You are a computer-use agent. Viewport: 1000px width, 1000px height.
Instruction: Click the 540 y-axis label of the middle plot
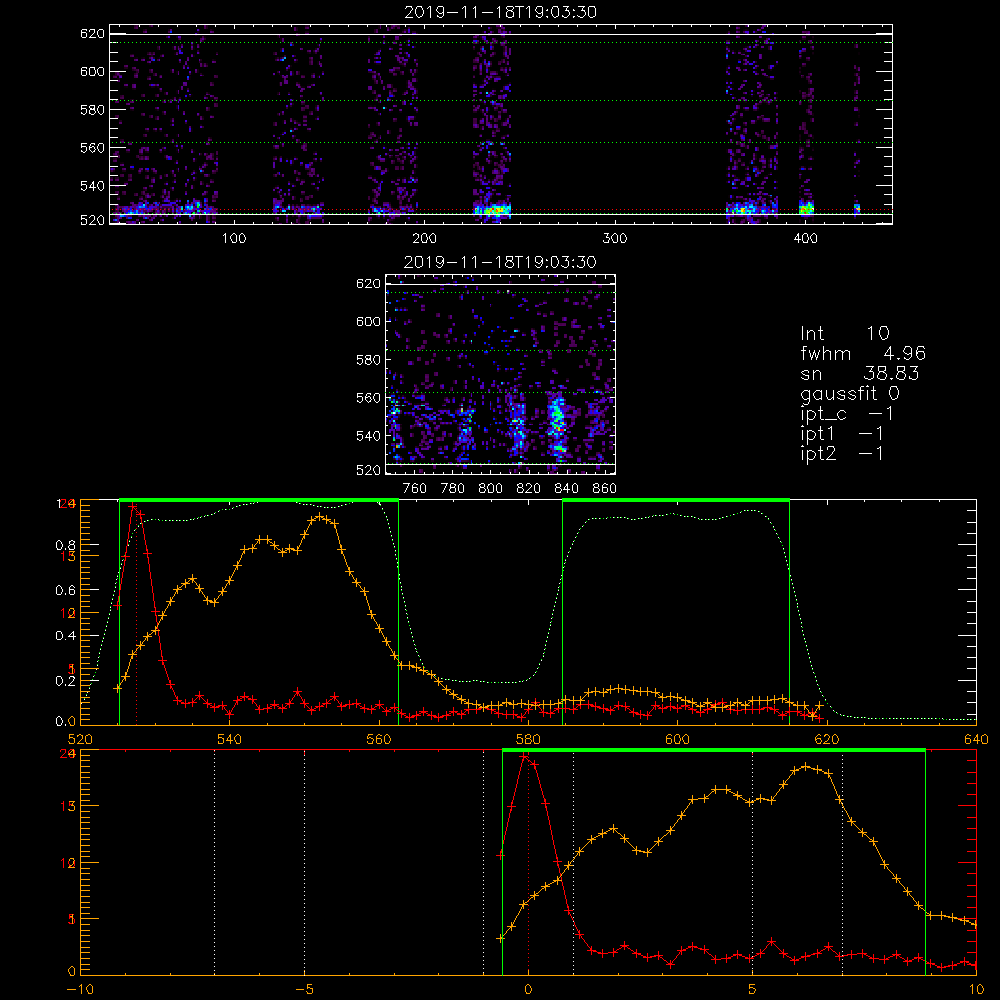369,436
